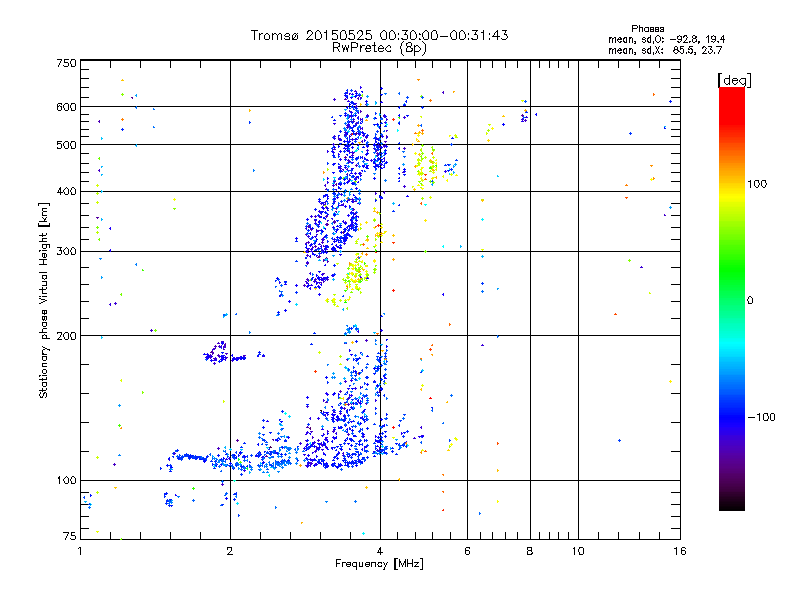
Task: Click the 'Frequency [MHz]' axis label
Action: click(x=379, y=564)
